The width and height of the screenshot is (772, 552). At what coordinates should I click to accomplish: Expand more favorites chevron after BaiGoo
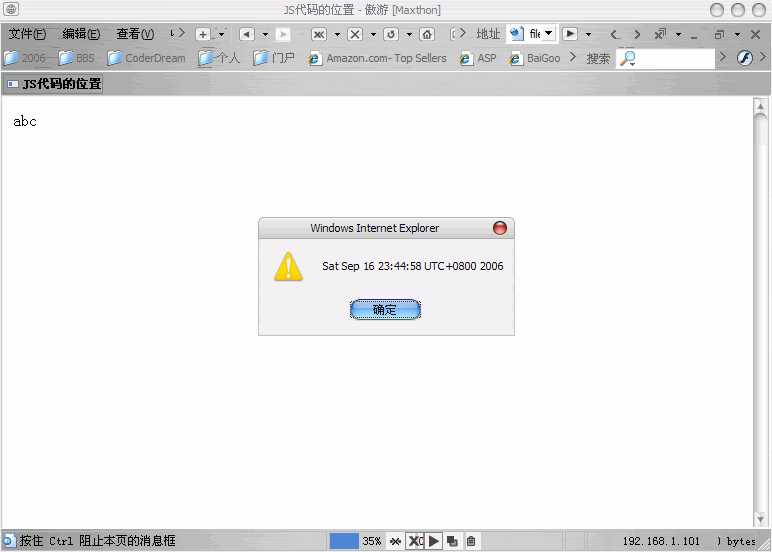[x=573, y=57]
